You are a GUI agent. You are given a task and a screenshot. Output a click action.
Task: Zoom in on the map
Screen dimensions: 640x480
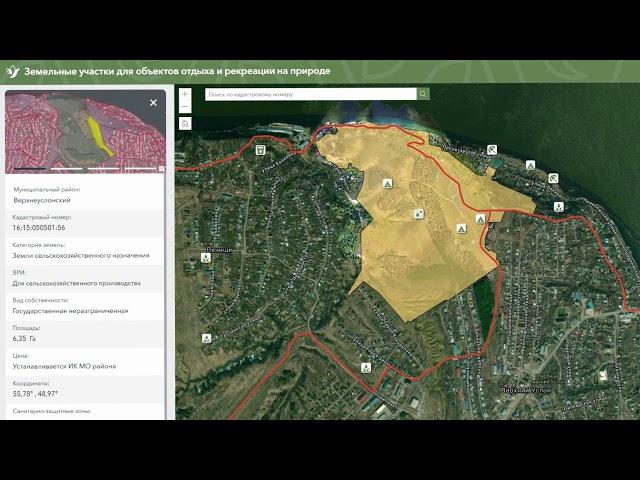pos(185,94)
